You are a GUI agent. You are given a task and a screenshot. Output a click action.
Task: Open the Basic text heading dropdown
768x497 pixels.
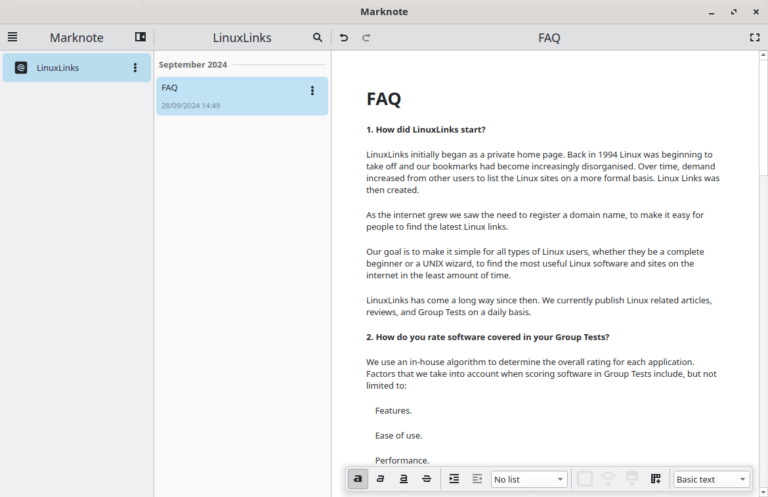coord(711,479)
